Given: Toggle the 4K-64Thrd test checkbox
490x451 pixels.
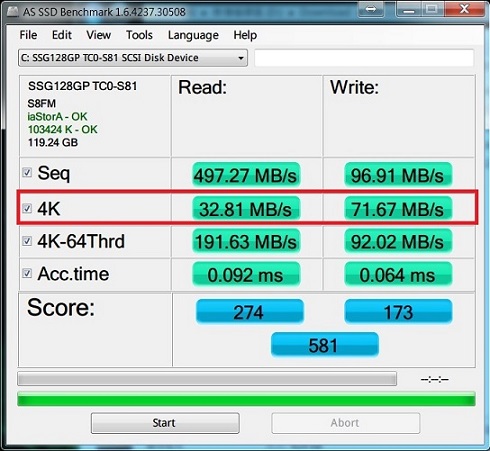Looking at the screenshot, I should (27, 241).
